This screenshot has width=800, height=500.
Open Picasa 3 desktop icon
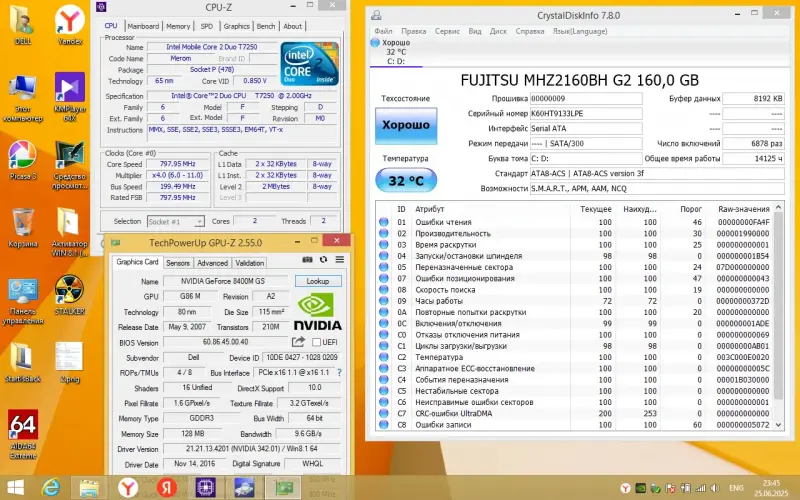22,160
